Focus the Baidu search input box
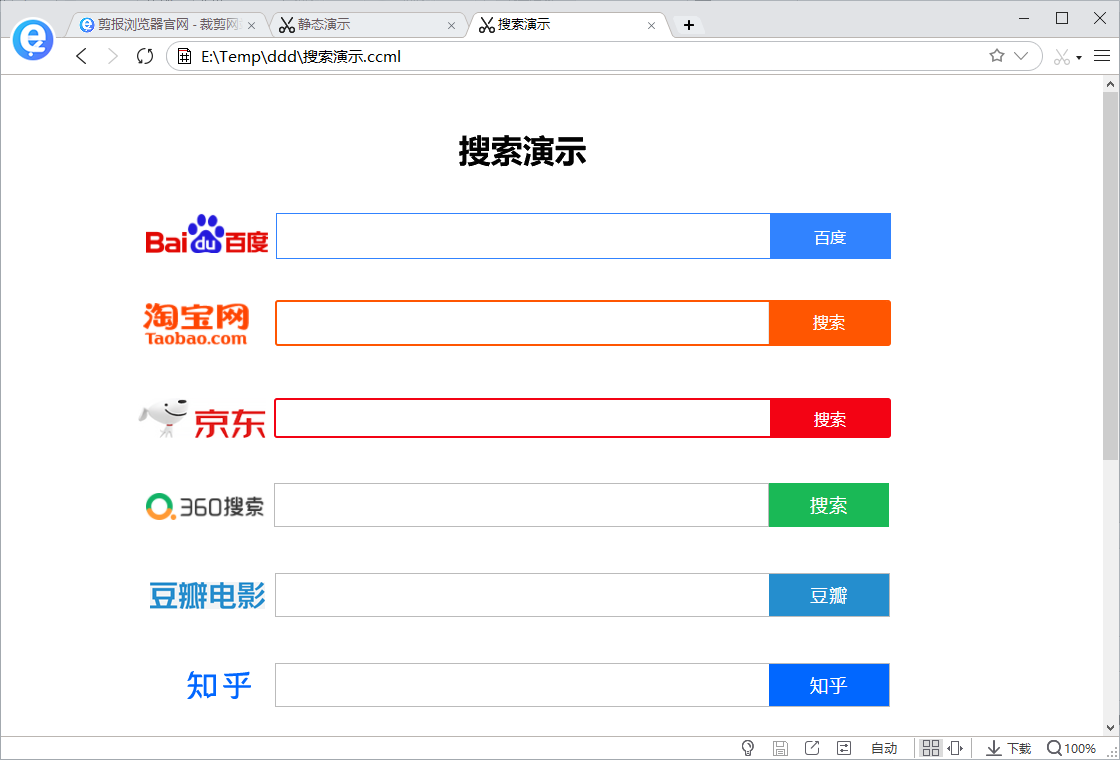The height and width of the screenshot is (760, 1120). pos(523,236)
